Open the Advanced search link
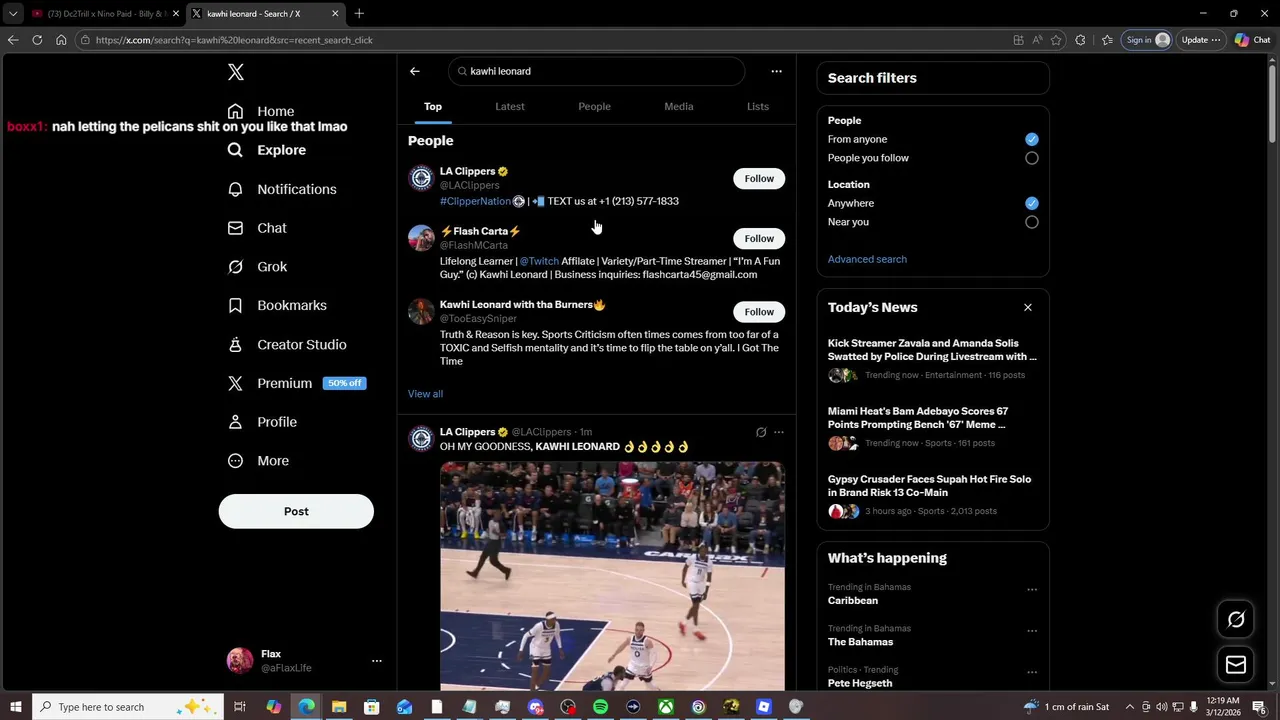This screenshot has height=720, width=1280. (x=867, y=259)
